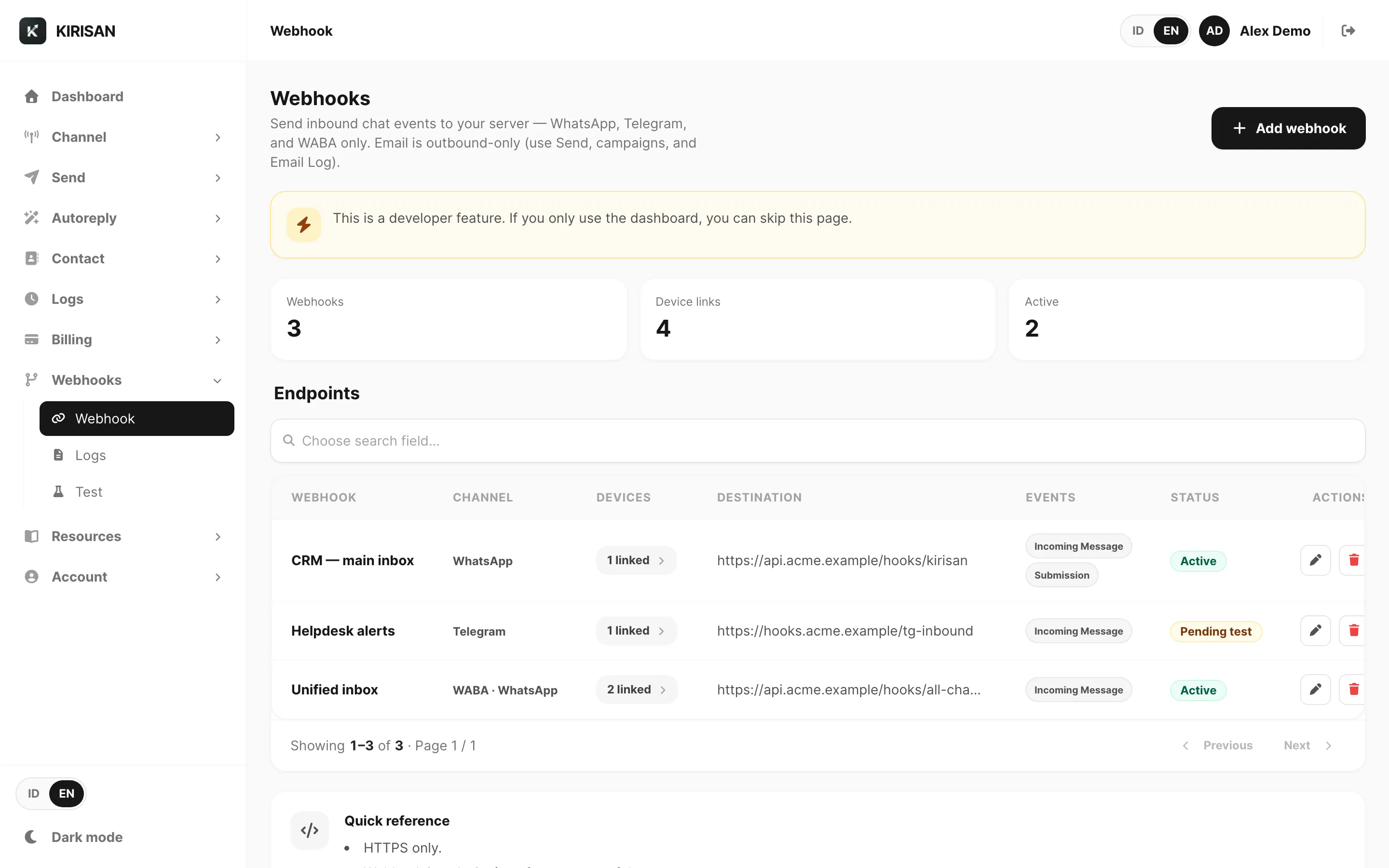Click the Pending test status badge

point(1216,632)
